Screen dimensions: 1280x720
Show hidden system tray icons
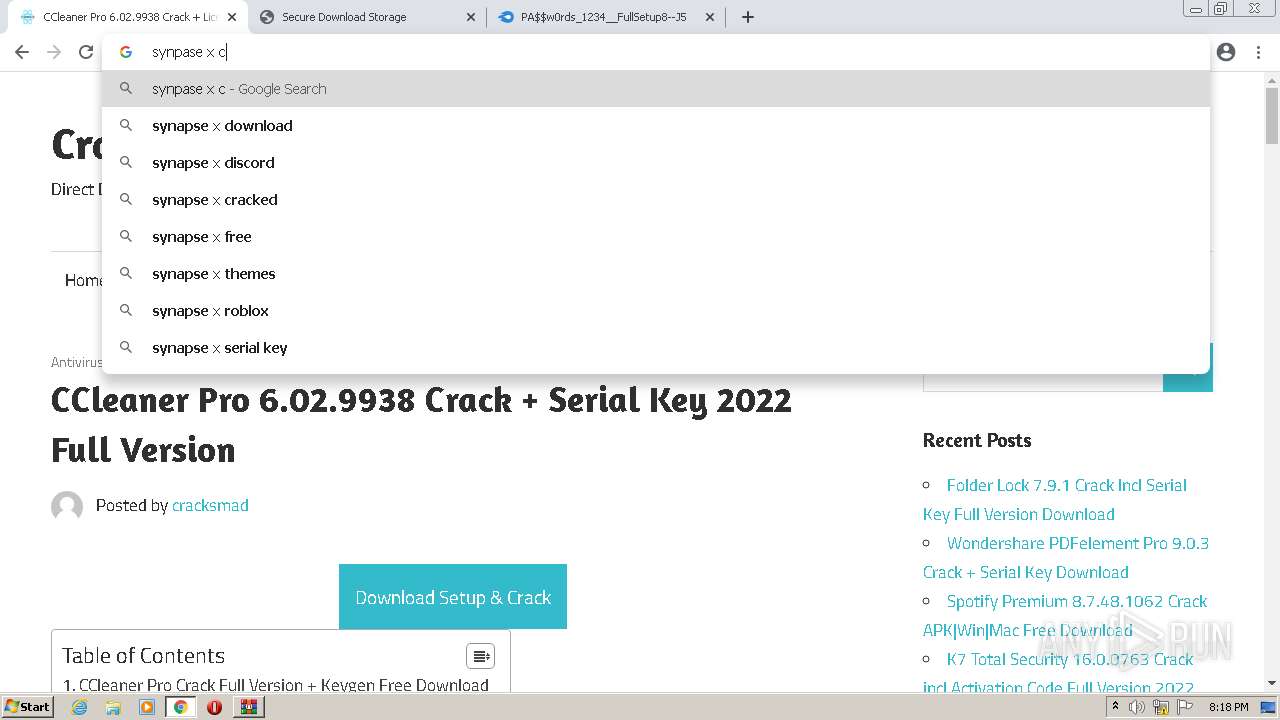click(1115, 707)
